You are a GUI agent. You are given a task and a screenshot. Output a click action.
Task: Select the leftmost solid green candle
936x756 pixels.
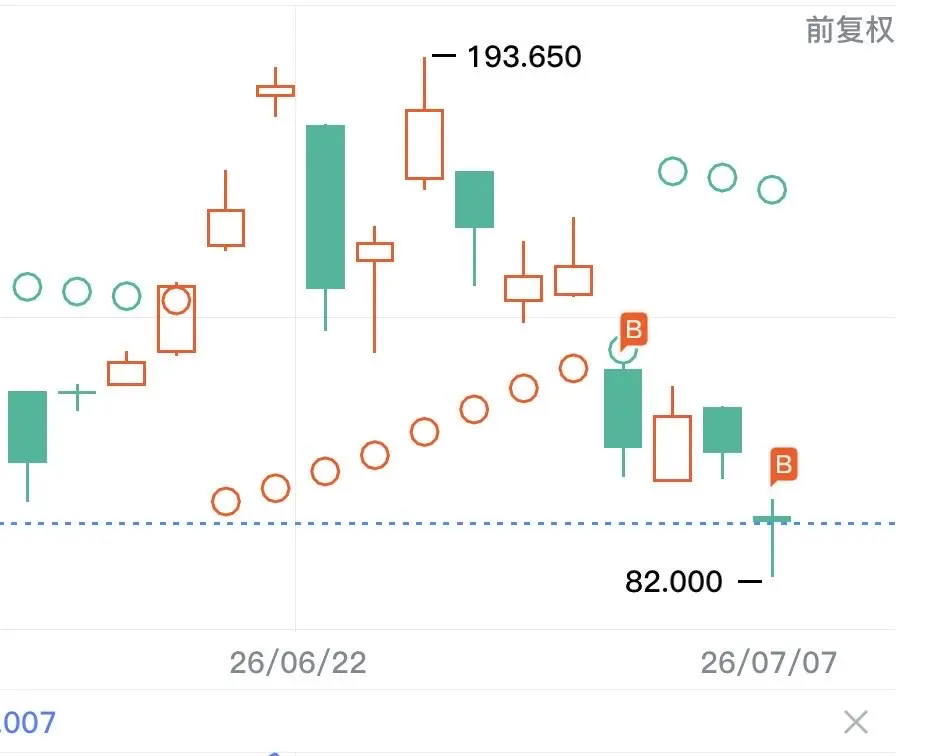coord(27,427)
